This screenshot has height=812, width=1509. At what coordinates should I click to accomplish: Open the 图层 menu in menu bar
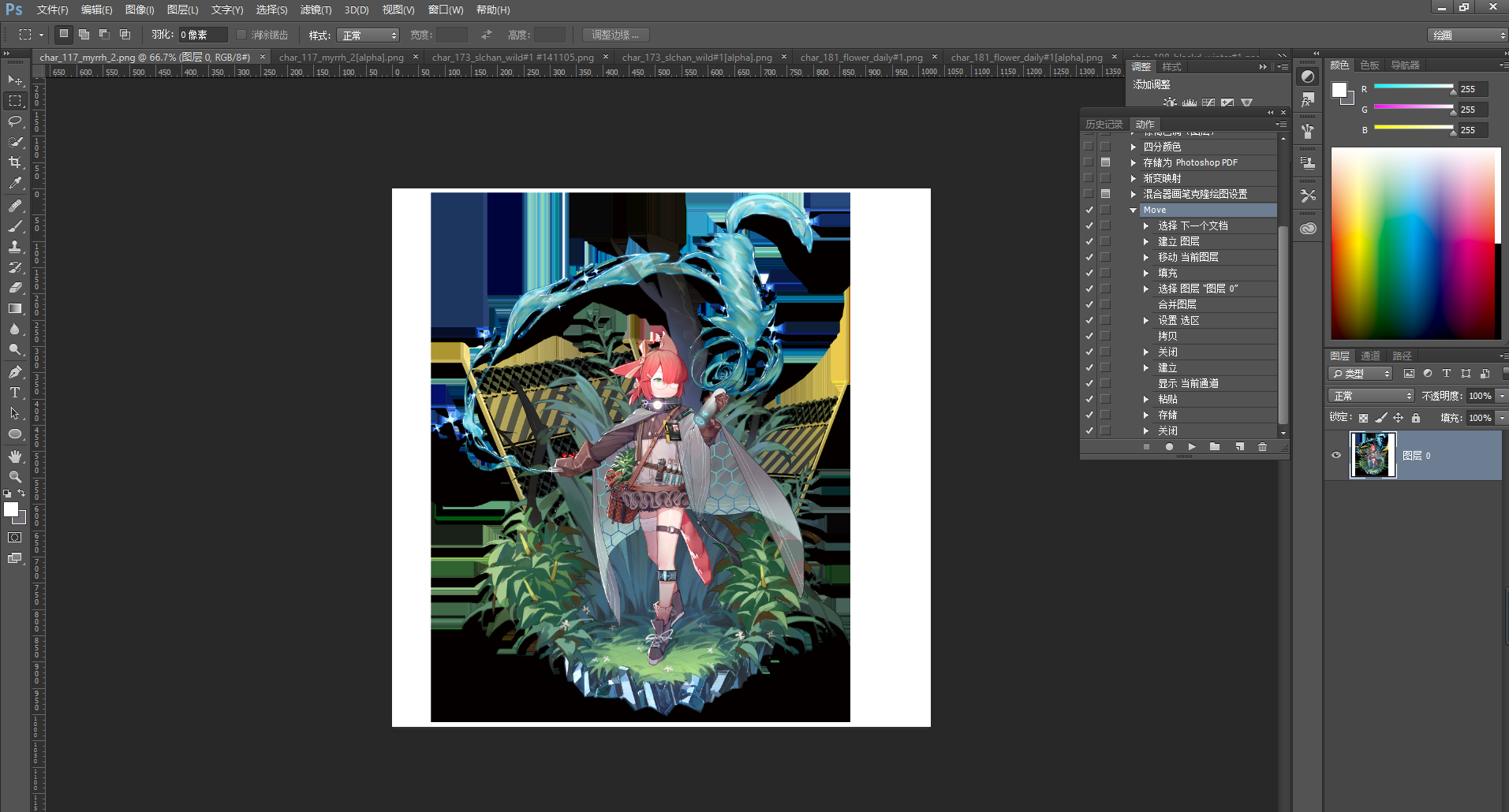pos(182,9)
